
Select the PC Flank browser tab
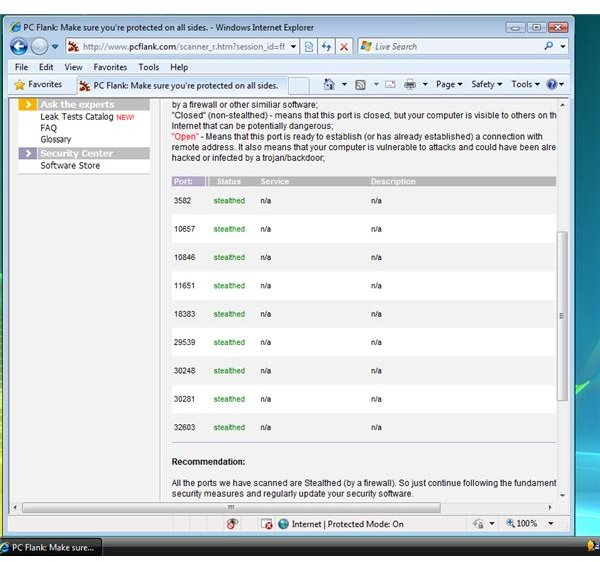(182, 86)
